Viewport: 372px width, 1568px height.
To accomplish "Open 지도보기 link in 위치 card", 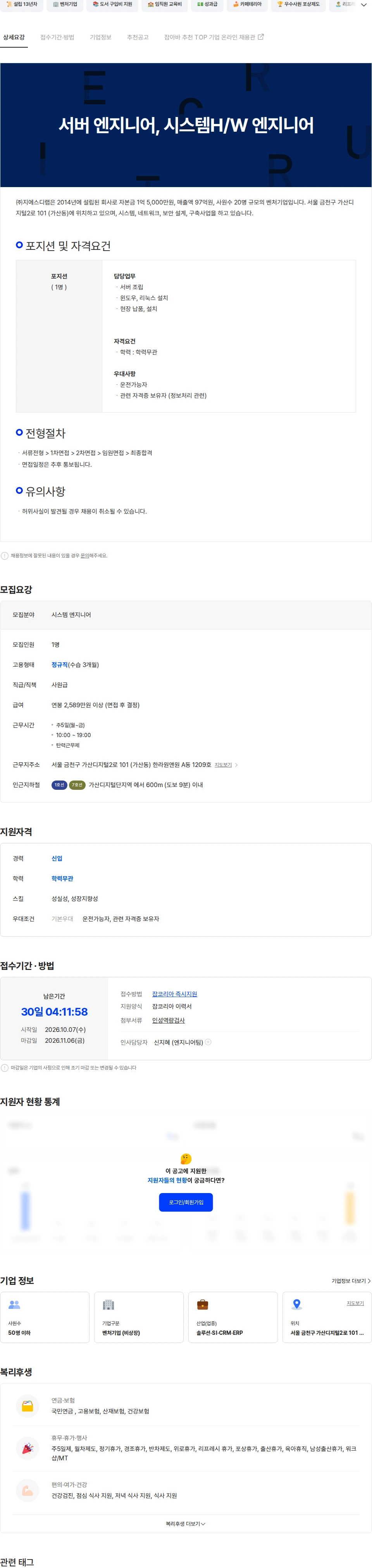I will coord(355,1303).
